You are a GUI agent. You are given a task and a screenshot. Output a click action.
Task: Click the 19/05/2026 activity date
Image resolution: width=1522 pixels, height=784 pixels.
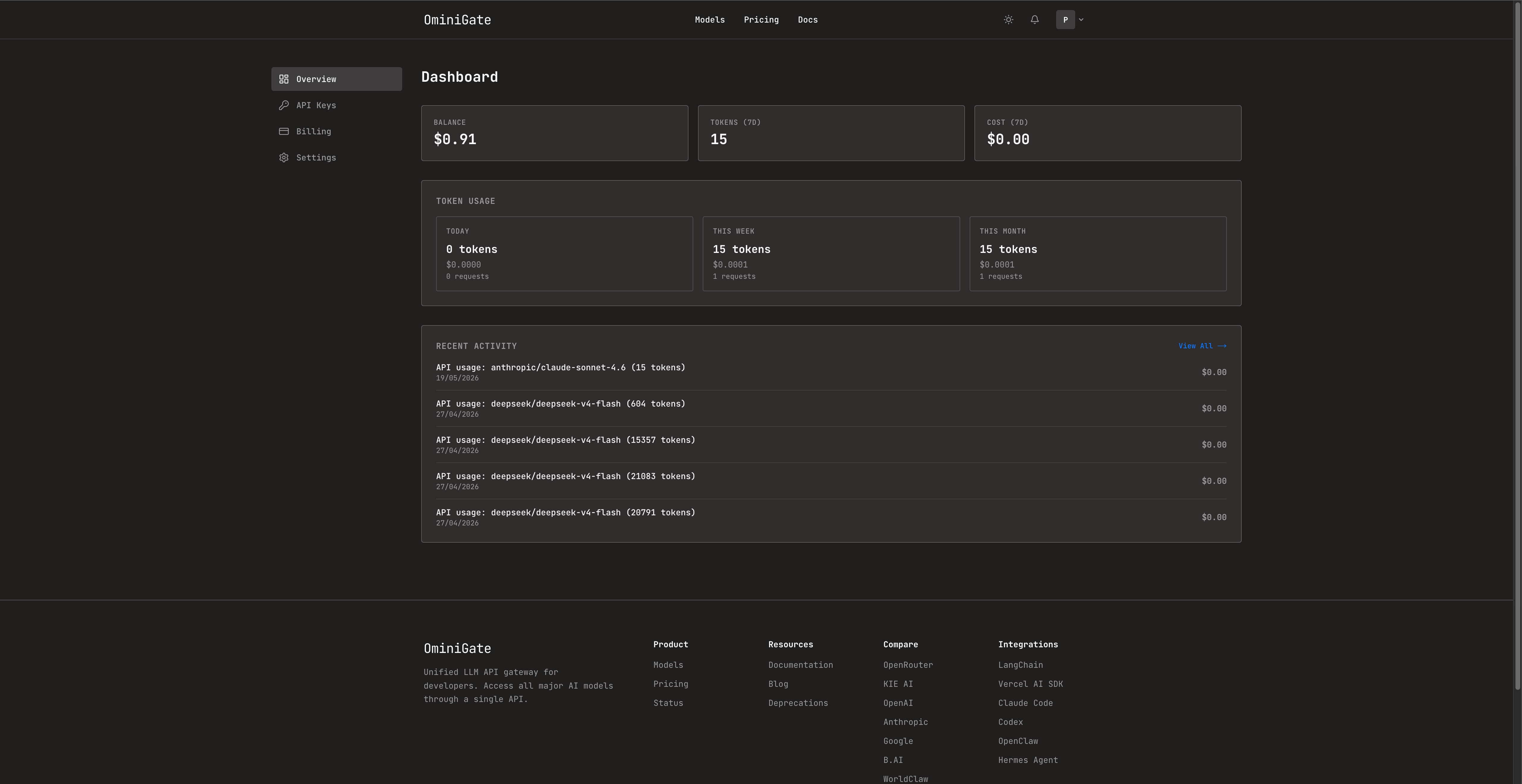tap(457, 378)
